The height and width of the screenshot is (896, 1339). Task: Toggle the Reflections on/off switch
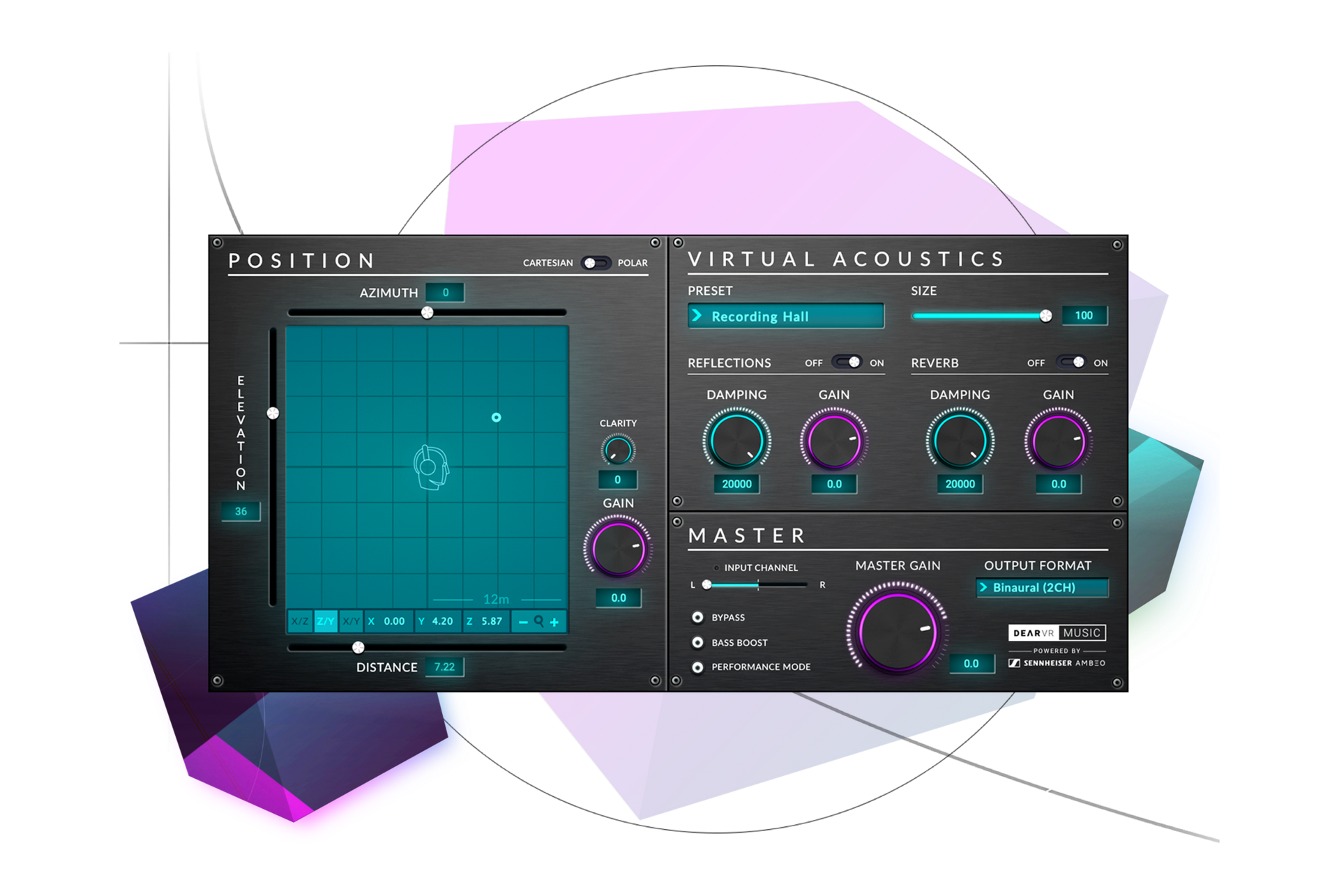(848, 362)
